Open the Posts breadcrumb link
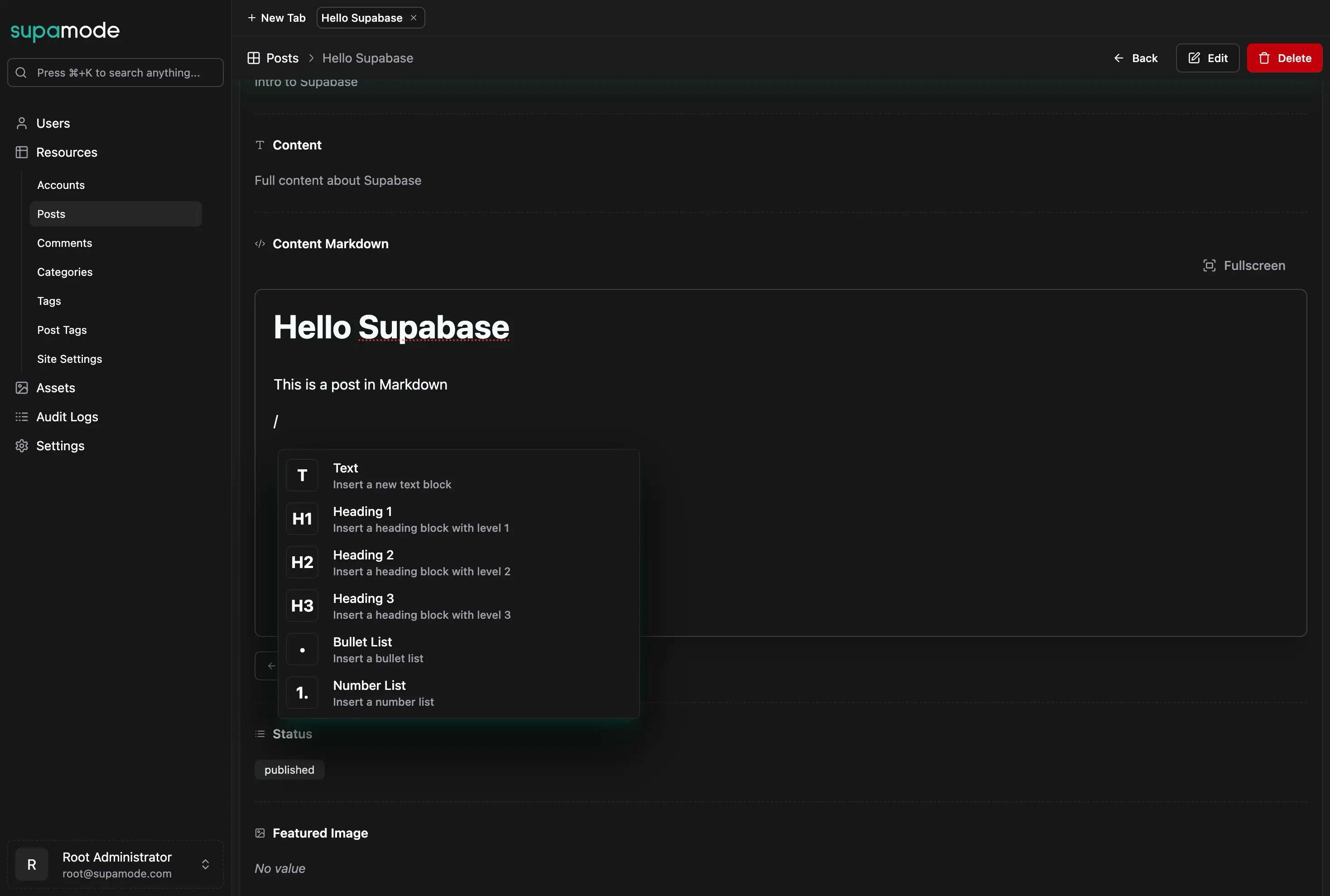Image resolution: width=1330 pixels, height=896 pixels. (282, 58)
